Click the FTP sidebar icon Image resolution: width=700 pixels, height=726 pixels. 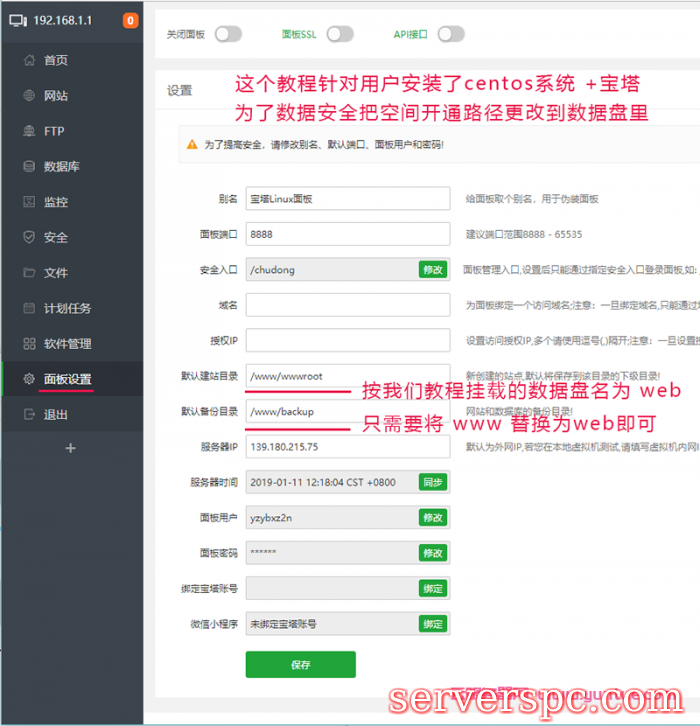pyautogui.click(x=28, y=131)
